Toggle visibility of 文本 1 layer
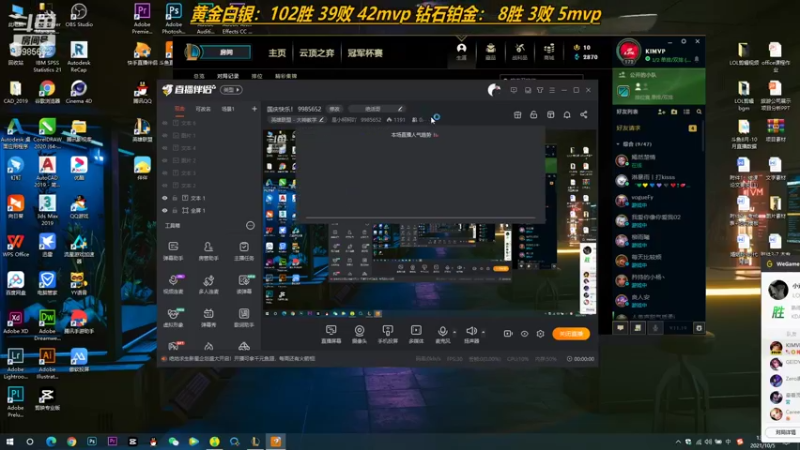The height and width of the screenshot is (450, 800). pyautogui.click(x=165, y=198)
